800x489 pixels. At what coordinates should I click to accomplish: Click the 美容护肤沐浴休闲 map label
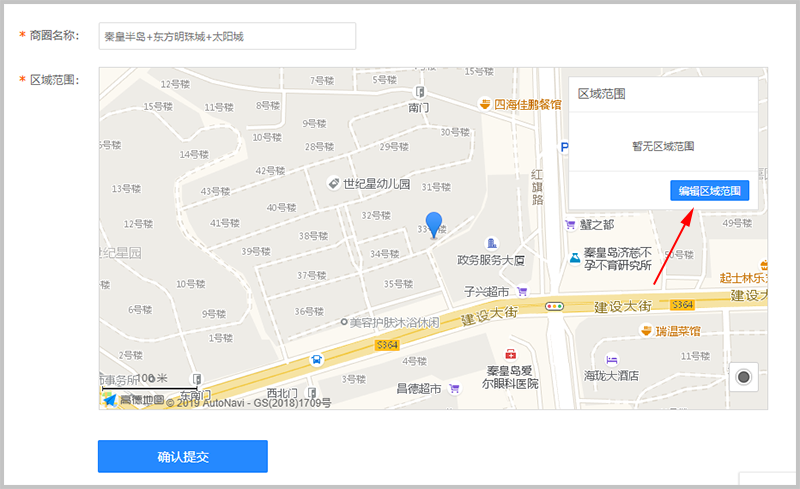click(x=394, y=322)
